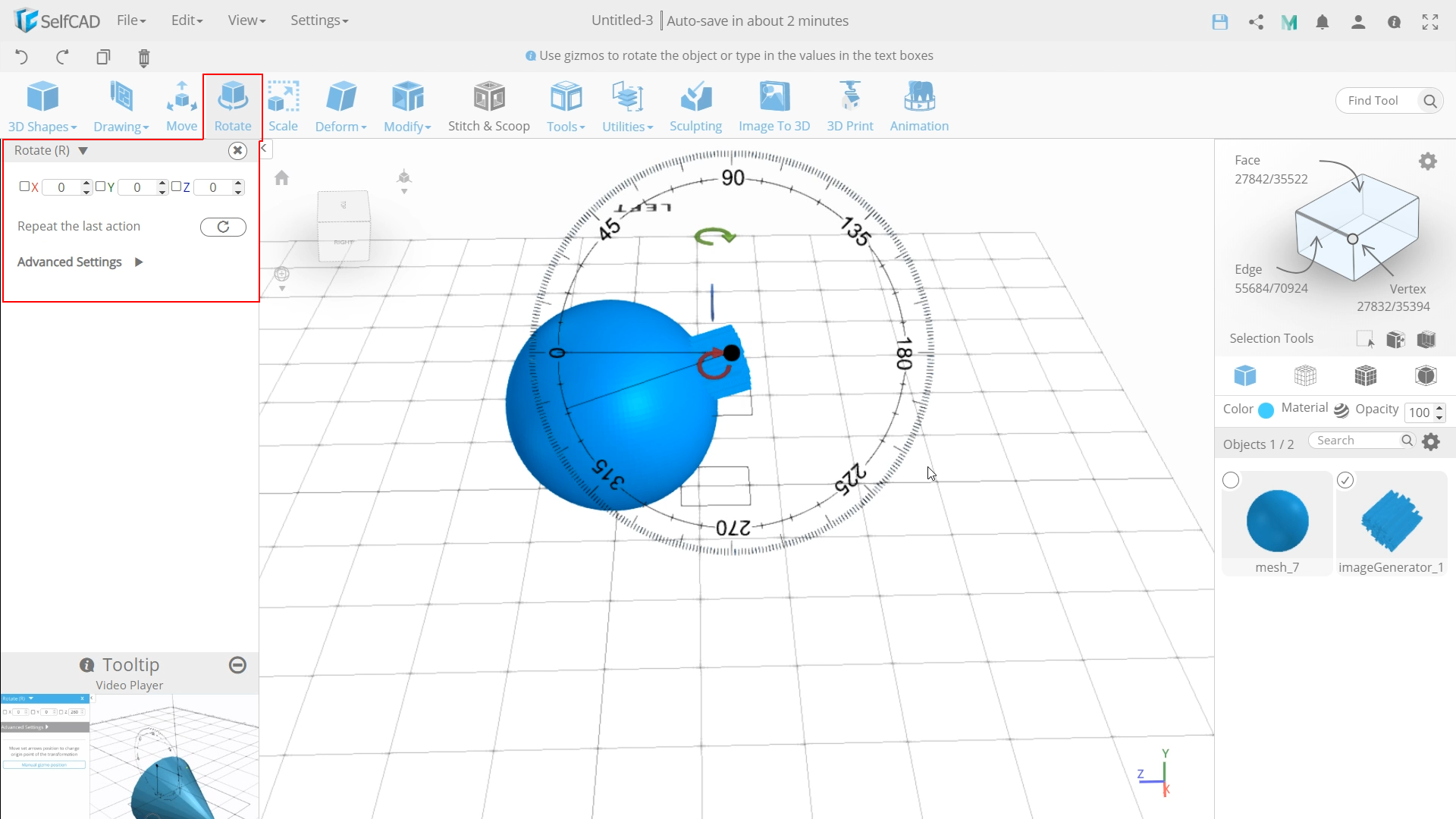Screen dimensions: 1456x819
Task: Click the Save disk icon
Action: 1219,22
